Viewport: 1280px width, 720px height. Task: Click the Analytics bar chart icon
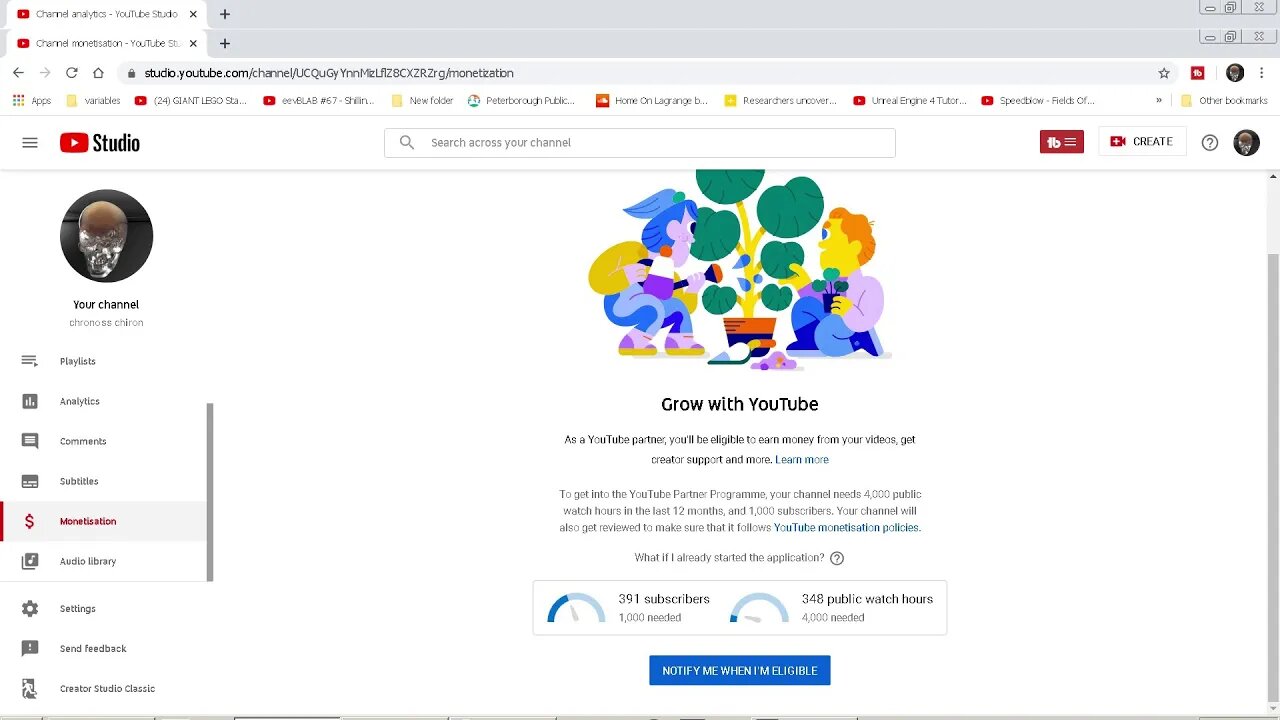tap(30, 401)
